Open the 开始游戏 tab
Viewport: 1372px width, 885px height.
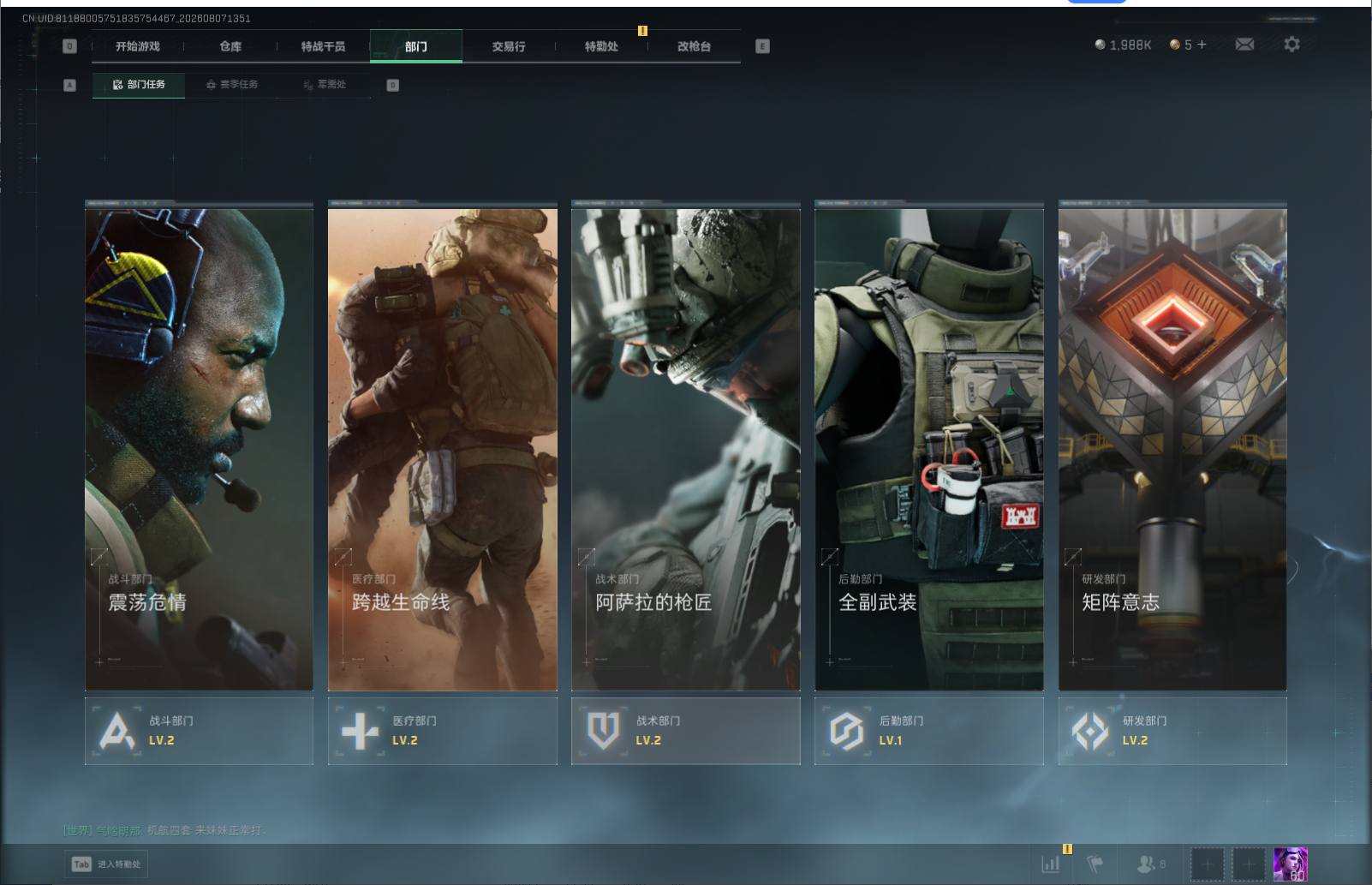click(138, 46)
